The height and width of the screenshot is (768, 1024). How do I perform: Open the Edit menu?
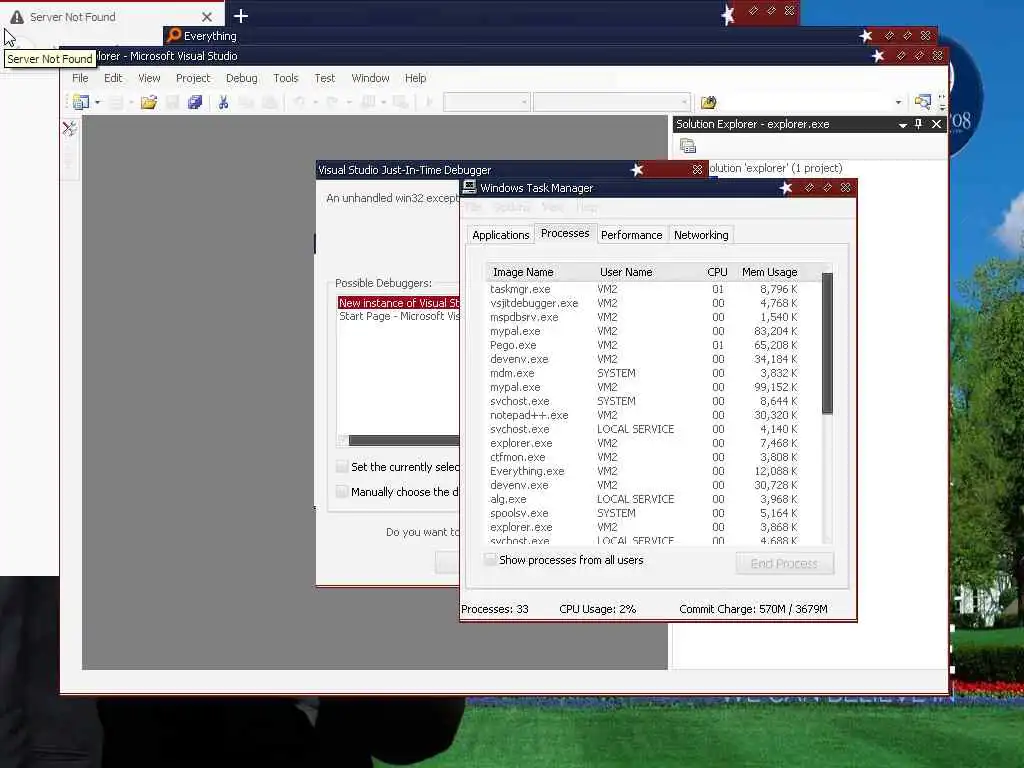tap(113, 78)
